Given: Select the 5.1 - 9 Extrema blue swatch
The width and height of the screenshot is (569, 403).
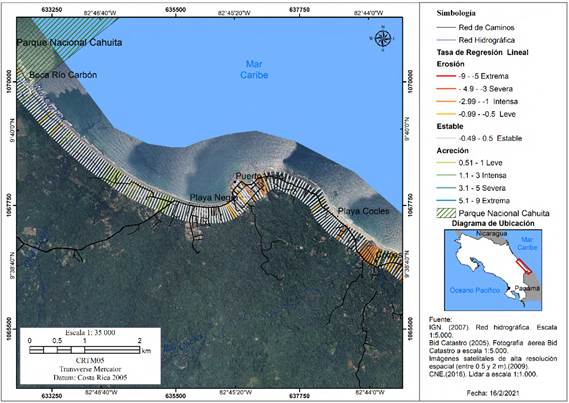Looking at the screenshot, I should [446, 201].
